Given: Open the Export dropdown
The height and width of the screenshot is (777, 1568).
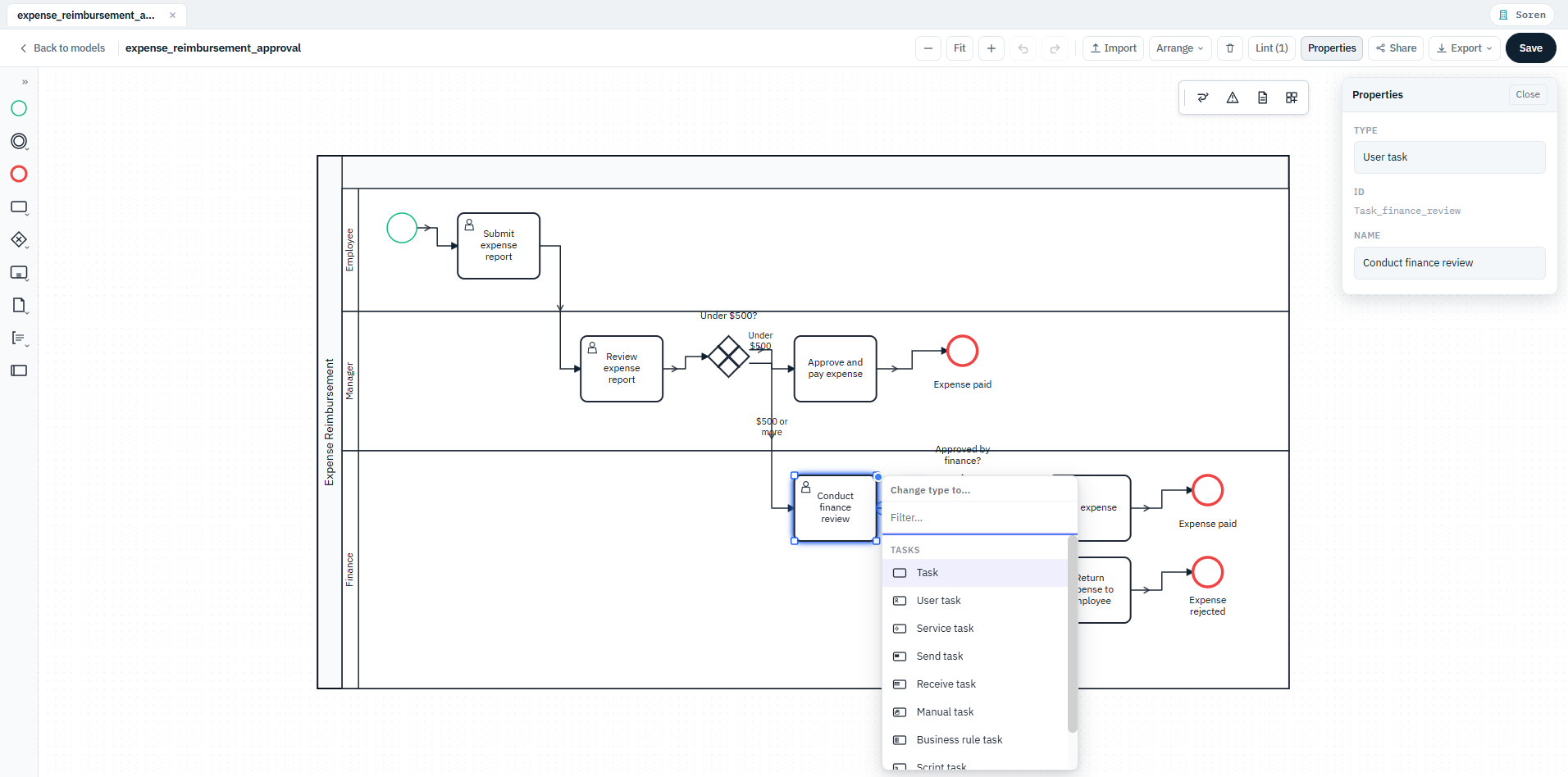Looking at the screenshot, I should [x=1464, y=48].
